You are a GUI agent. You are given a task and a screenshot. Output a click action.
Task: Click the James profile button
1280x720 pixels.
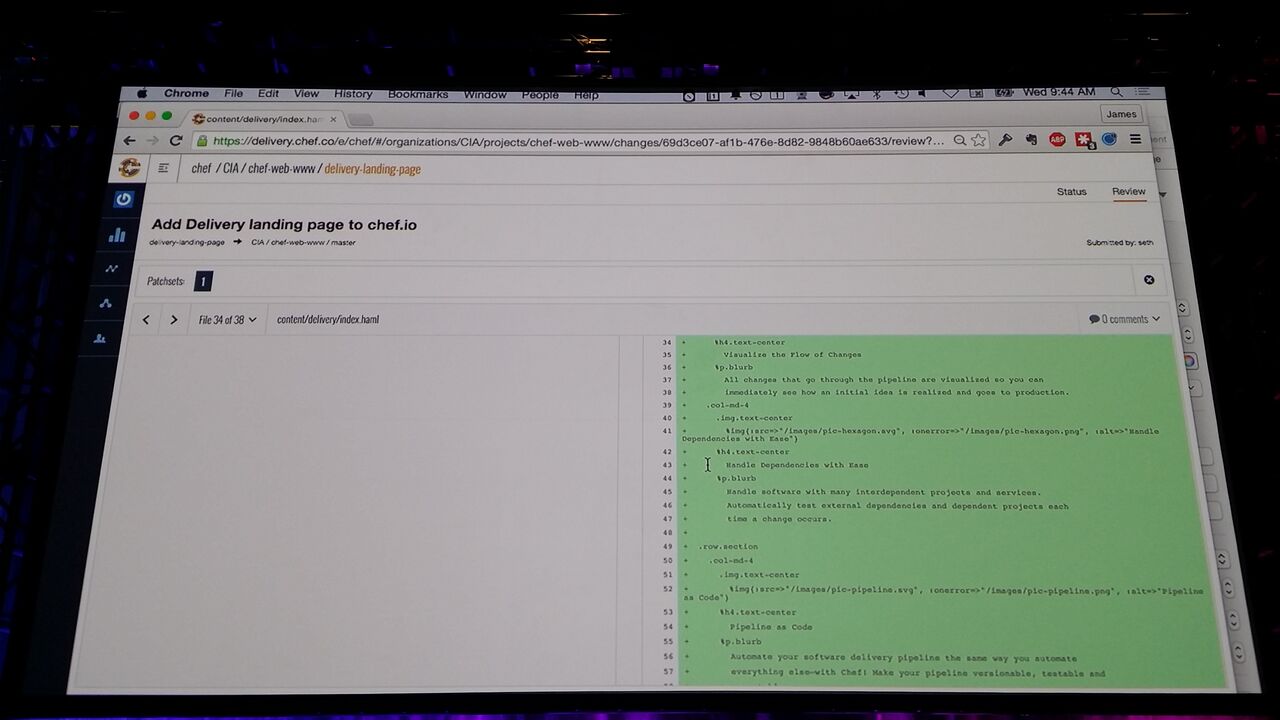1122,114
